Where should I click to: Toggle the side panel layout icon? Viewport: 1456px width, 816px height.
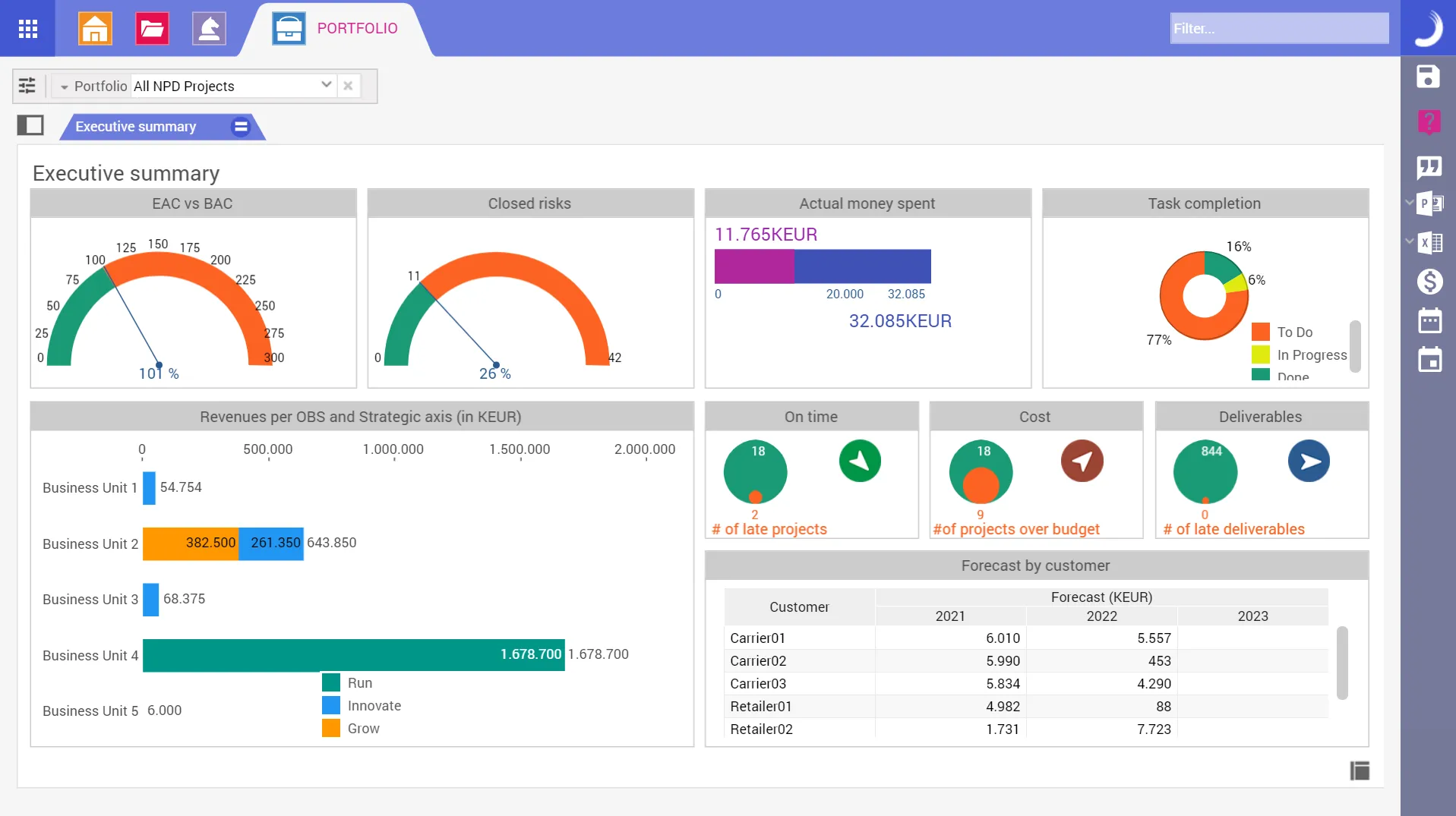(x=30, y=125)
